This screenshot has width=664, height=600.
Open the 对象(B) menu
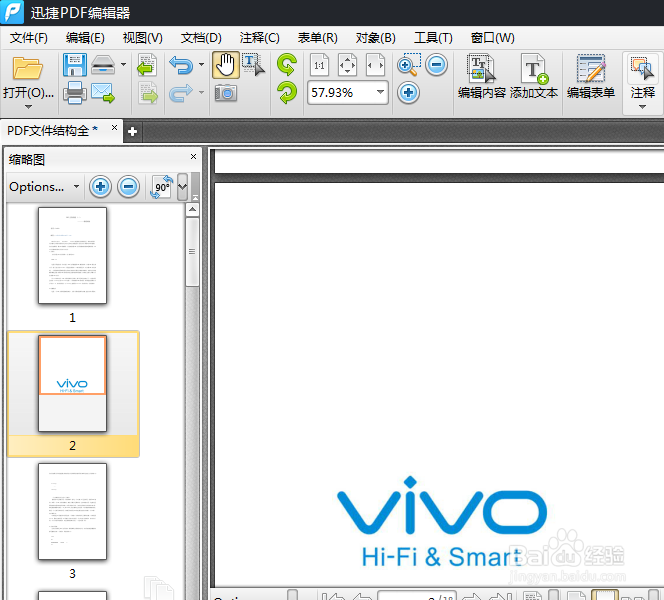click(376, 38)
